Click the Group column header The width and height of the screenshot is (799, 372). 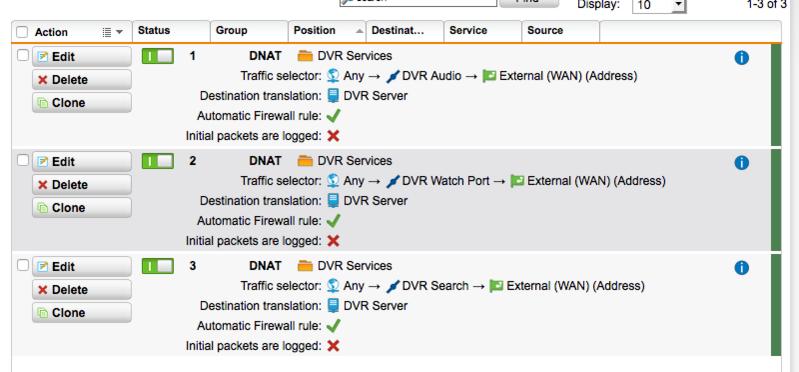tap(249, 31)
